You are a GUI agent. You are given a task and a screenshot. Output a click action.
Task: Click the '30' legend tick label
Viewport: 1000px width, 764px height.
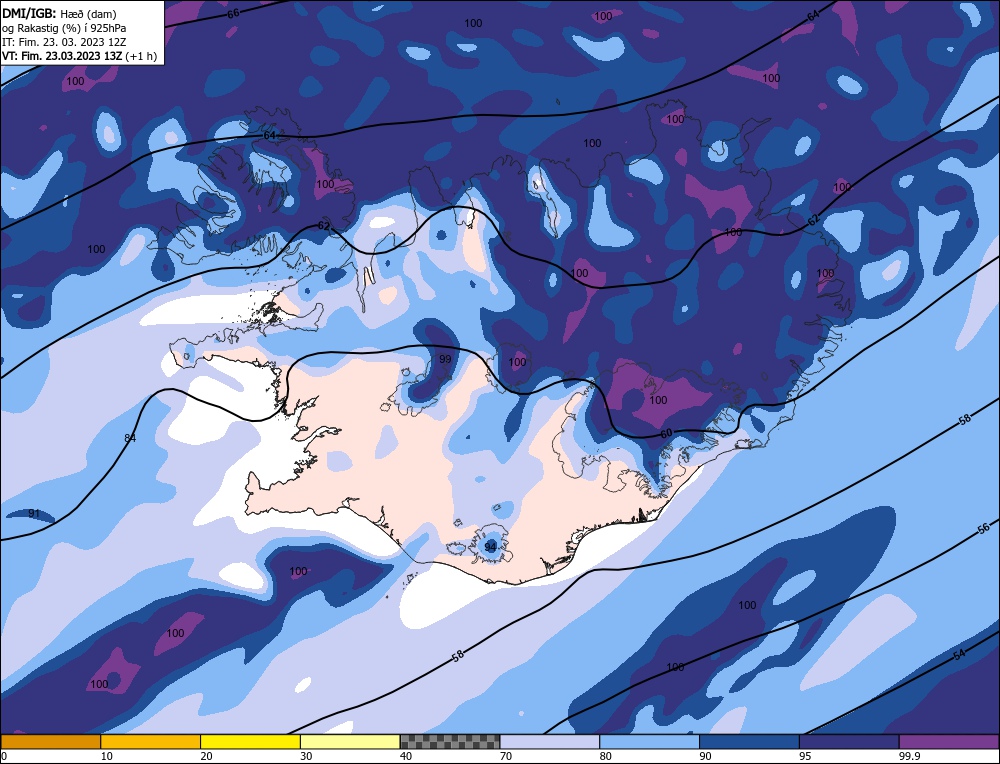306,756
